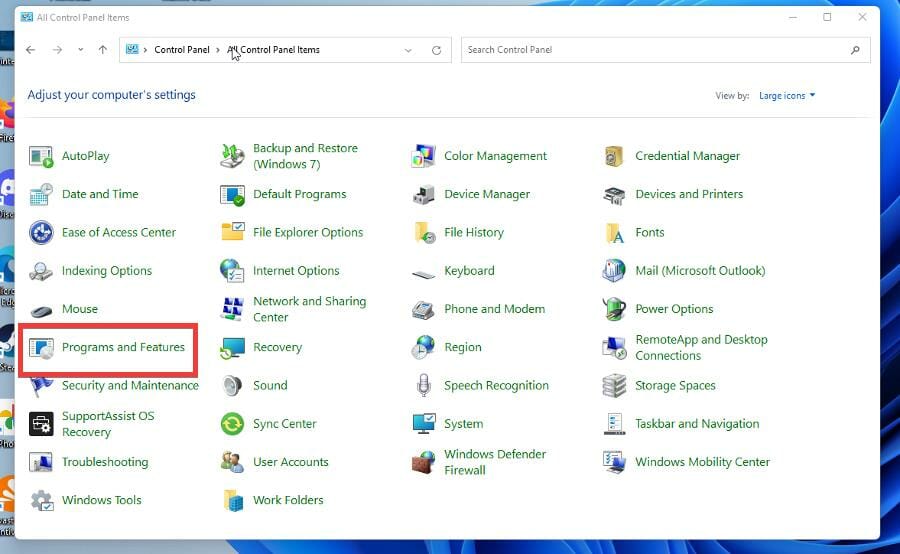Click the Indexing Options icon
Viewport: 900px width, 554px height.
point(41,271)
